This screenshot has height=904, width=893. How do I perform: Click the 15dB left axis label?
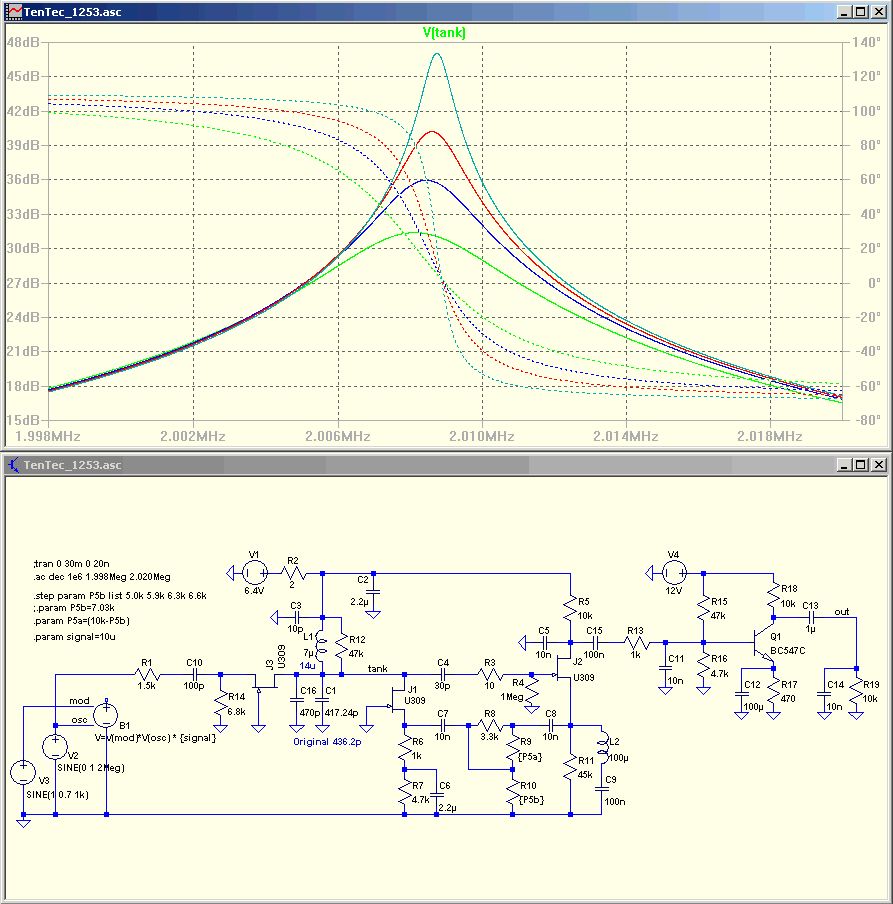pyautogui.click(x=23, y=420)
